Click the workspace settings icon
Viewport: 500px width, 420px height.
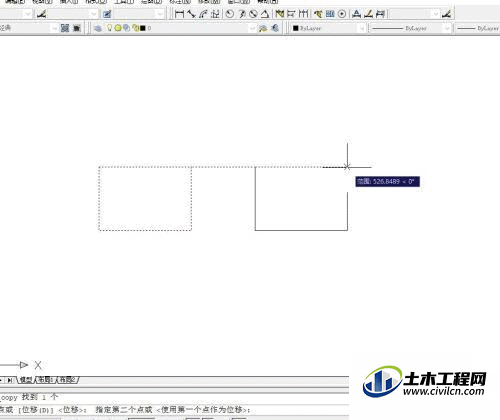pyautogui.click(x=65, y=28)
